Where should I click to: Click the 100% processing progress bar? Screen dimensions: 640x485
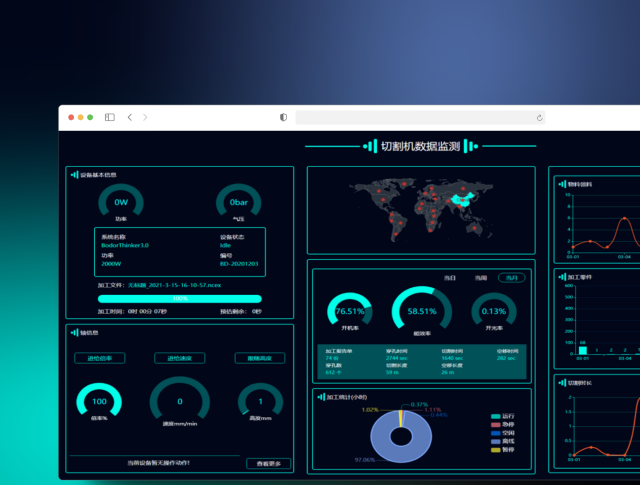(x=180, y=299)
